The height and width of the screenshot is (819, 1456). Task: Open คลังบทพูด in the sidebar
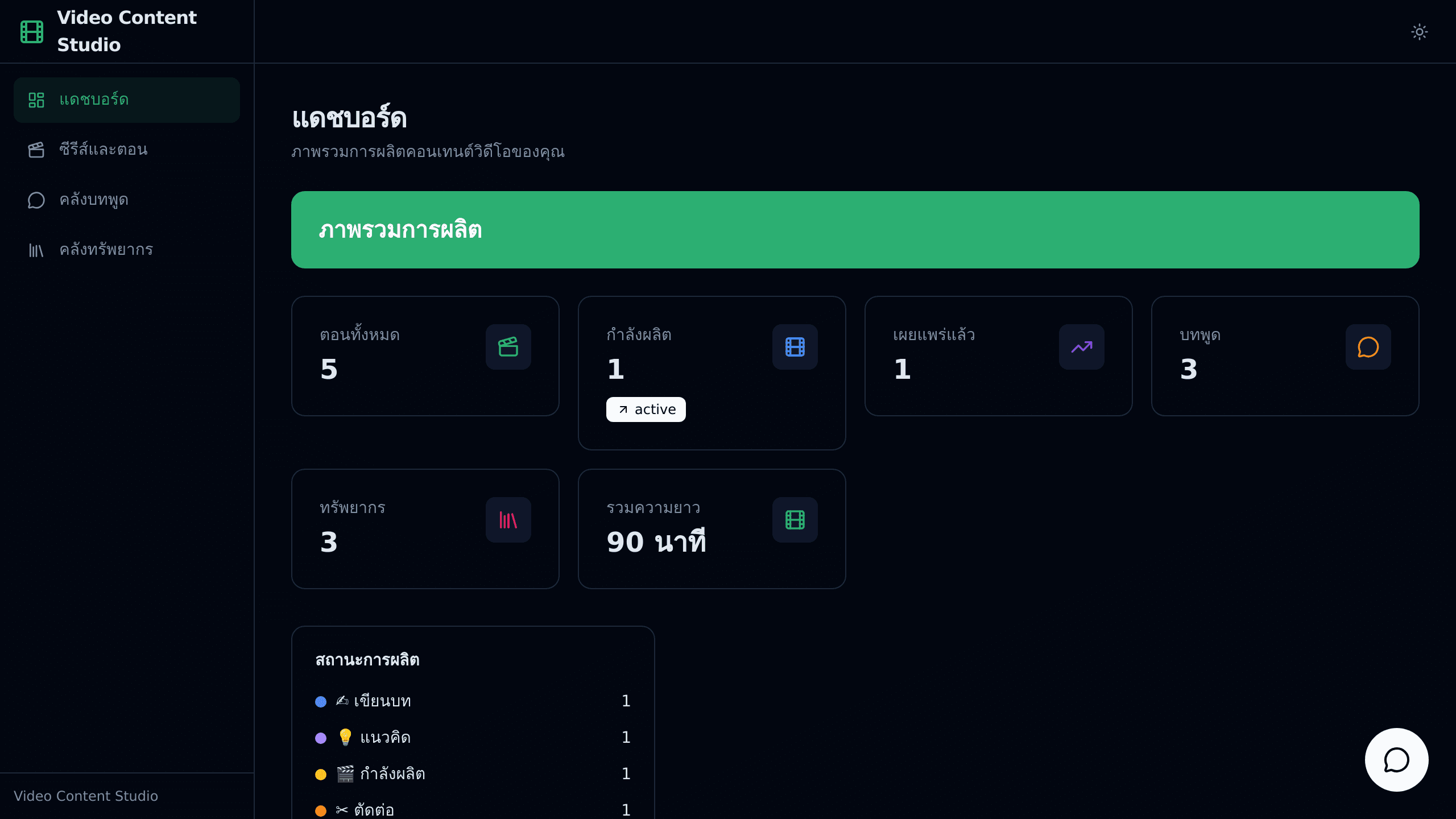127,200
